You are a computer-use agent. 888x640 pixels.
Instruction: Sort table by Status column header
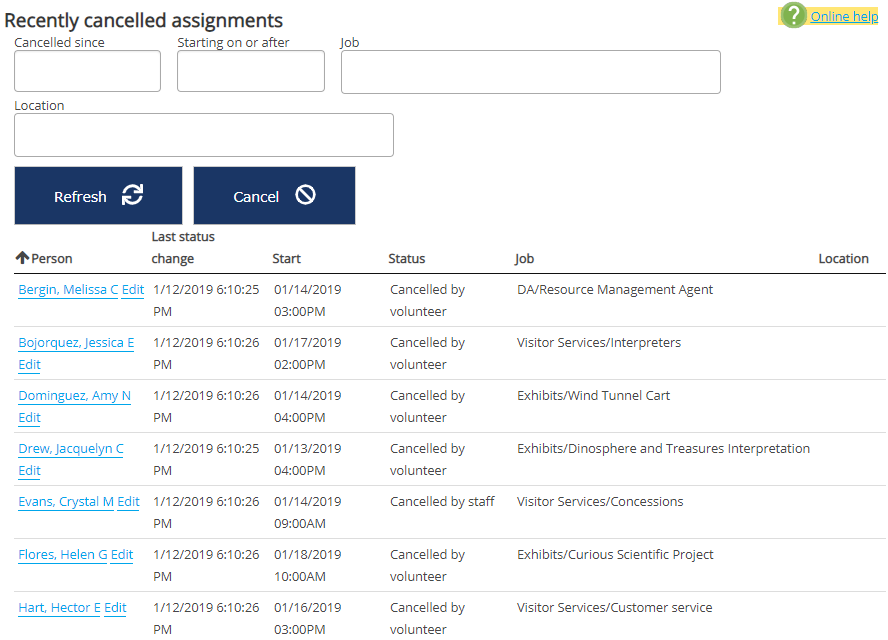point(406,258)
